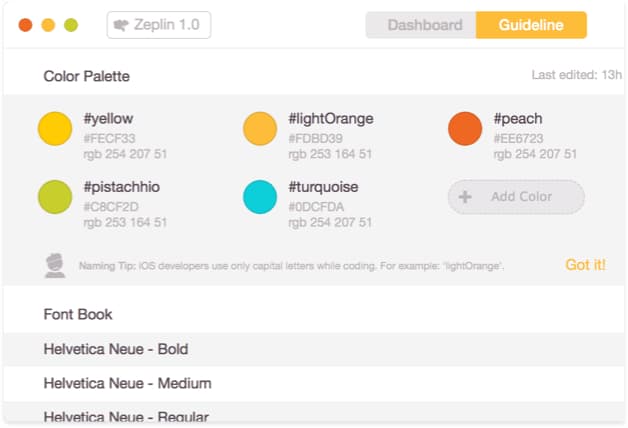Select the Guideline tab

531,25
